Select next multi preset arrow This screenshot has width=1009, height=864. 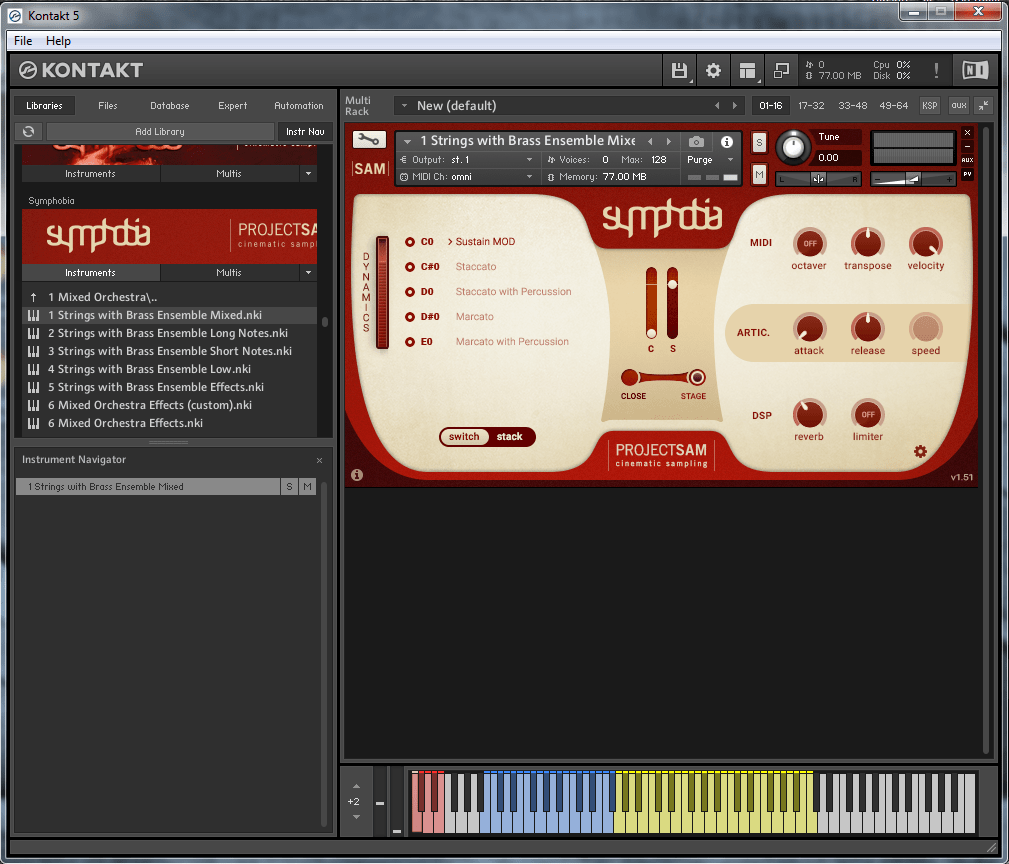pos(734,106)
